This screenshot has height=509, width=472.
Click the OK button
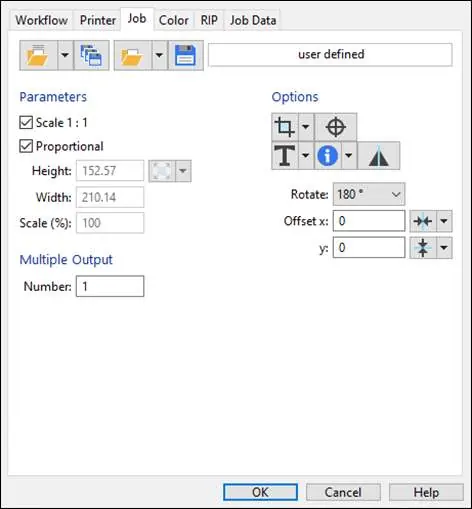point(260,492)
